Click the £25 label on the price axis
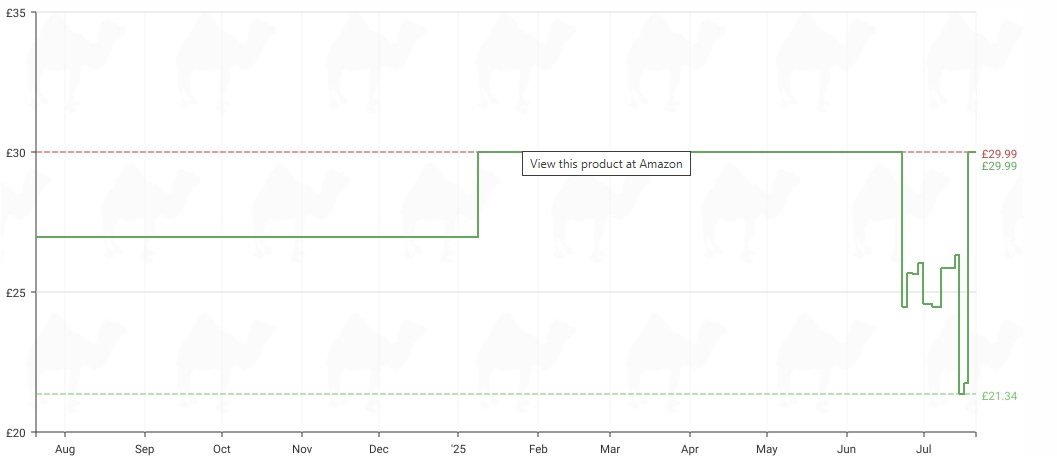The height and width of the screenshot is (456, 1057). pyautogui.click(x=16, y=293)
